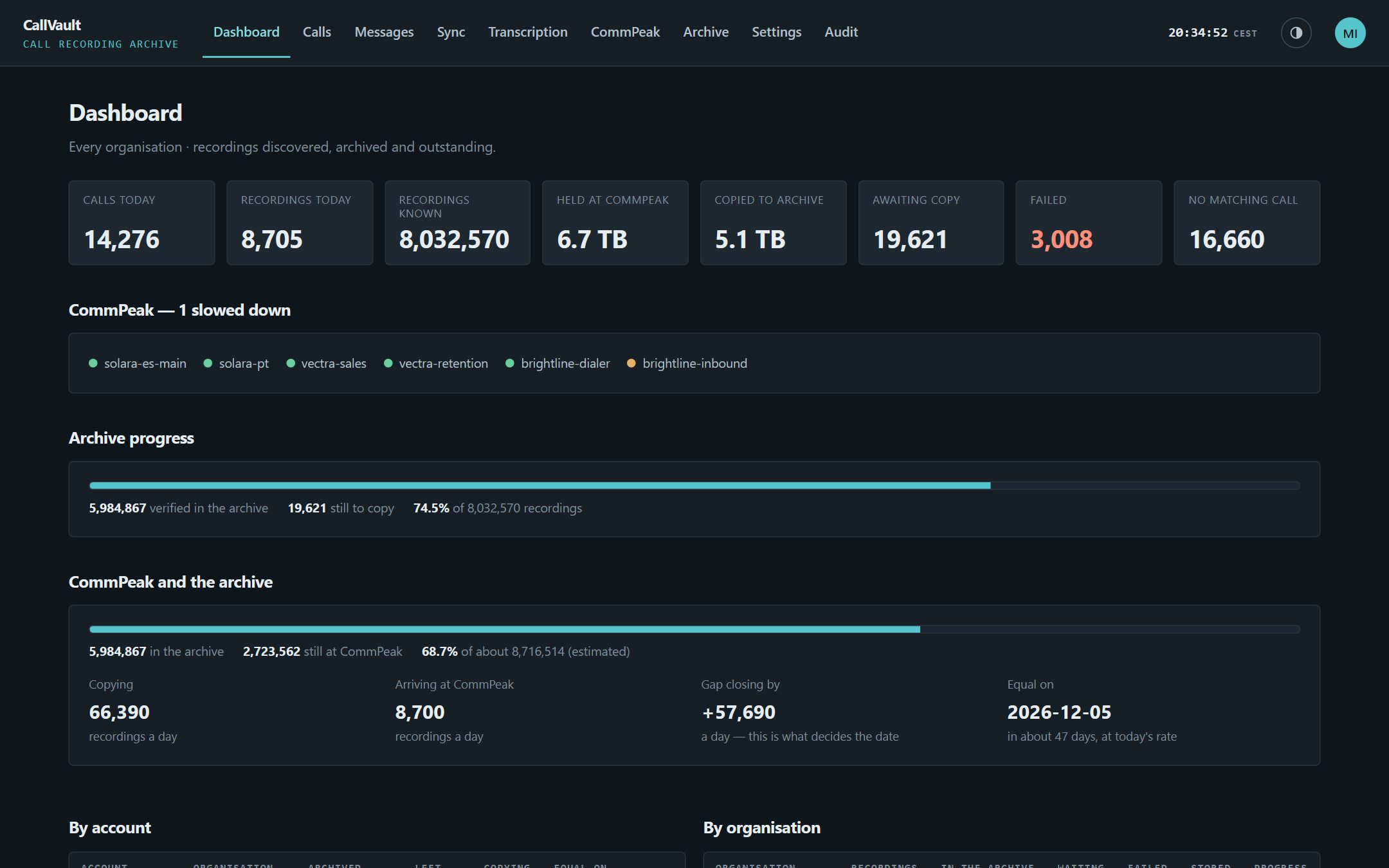Click the By organisation heading
The image size is (1389, 868).
tap(762, 827)
